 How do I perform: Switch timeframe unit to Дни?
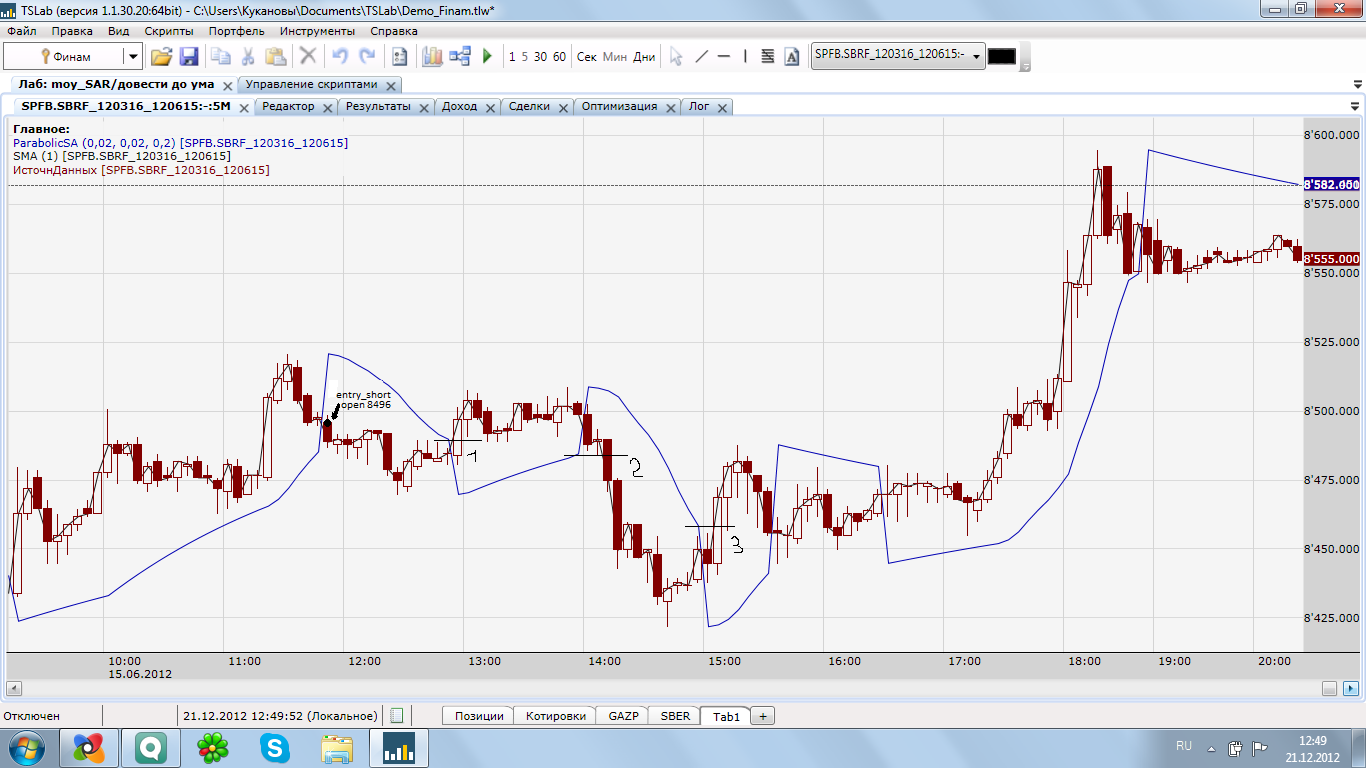pos(644,57)
